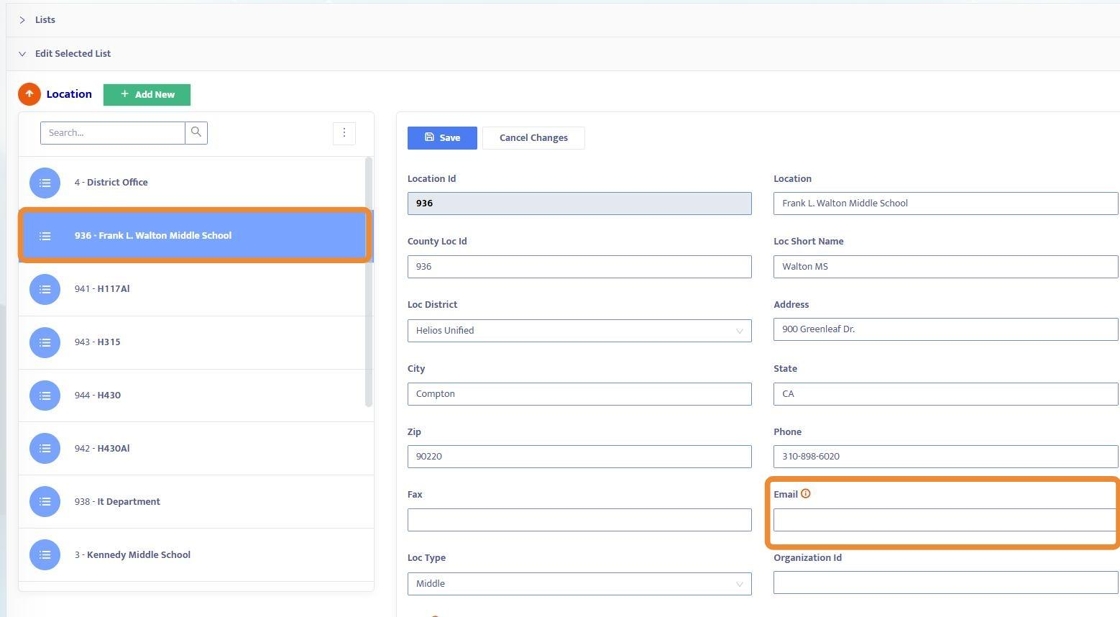Click the Add New button
The image size is (1120, 617).
click(147, 94)
